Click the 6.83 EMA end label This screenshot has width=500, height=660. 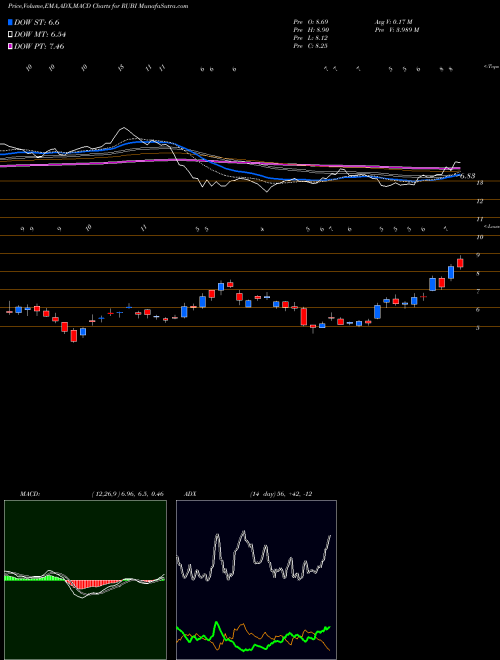click(468, 176)
